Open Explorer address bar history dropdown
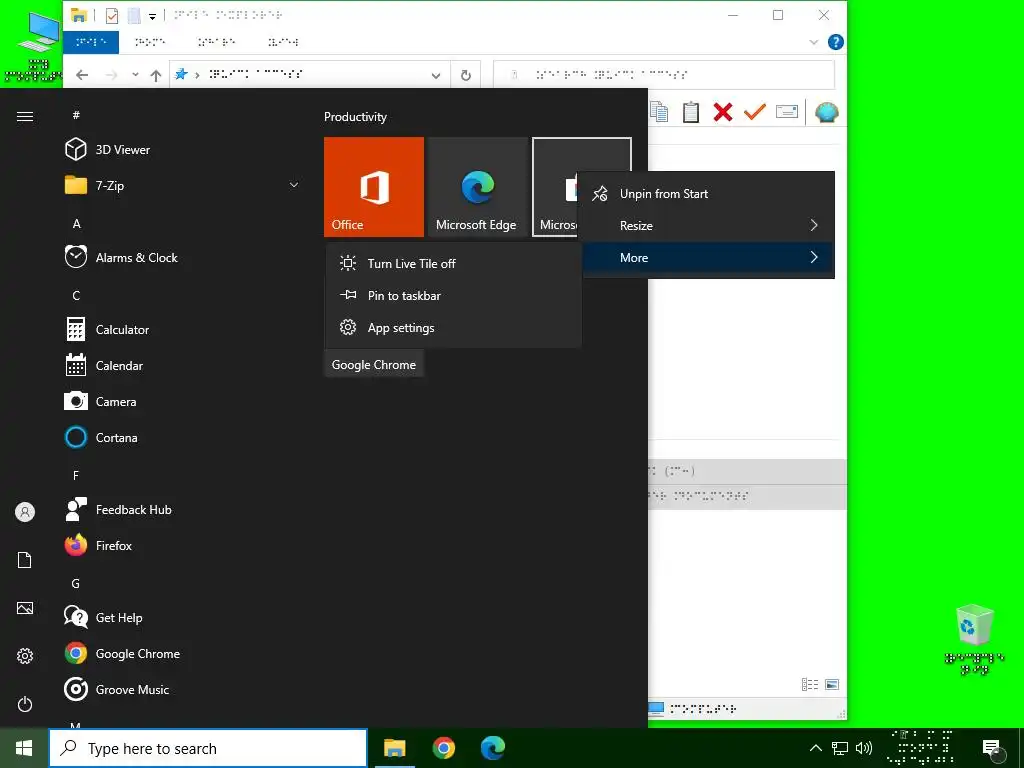This screenshot has width=1024, height=768. [436, 76]
